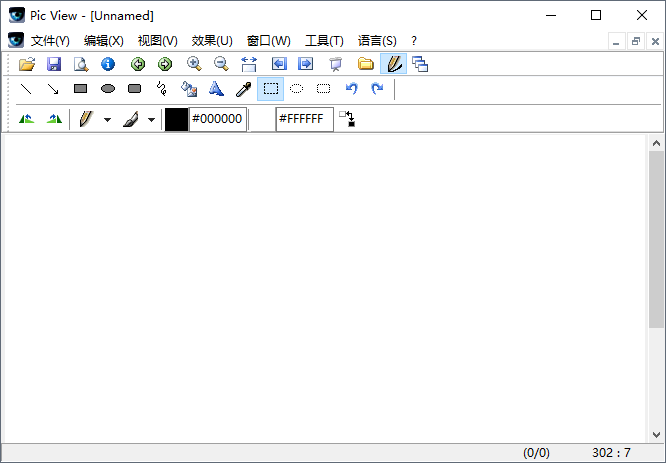This screenshot has height=463, width=666.
Task: Select the filled Rectangle tool
Action: point(80,89)
